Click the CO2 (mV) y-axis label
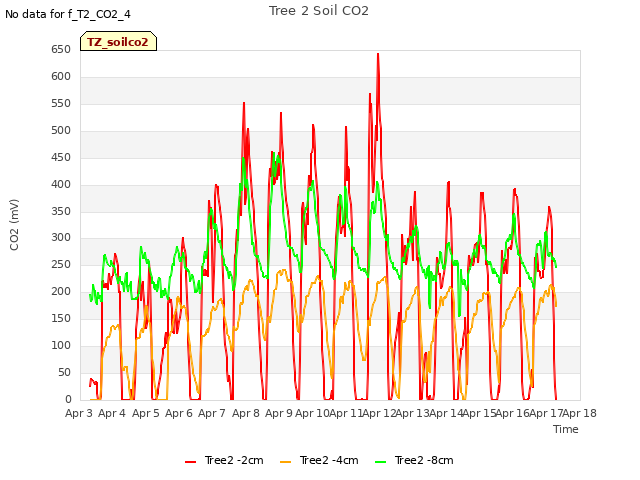This screenshot has height=480, width=640. click(x=14, y=225)
